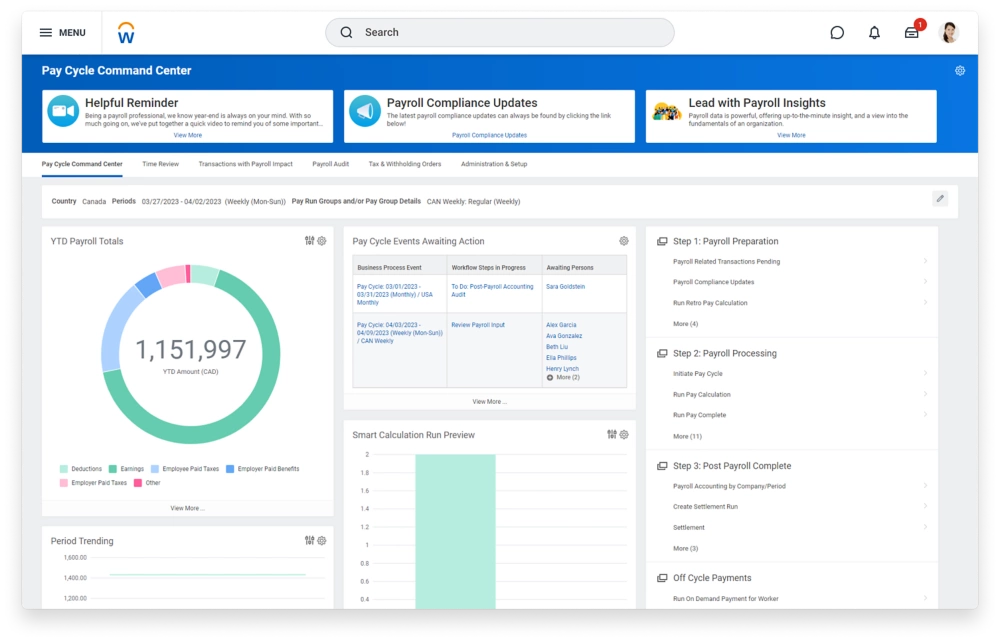Open Pay Cycle Events settings gear
Image resolution: width=1000 pixels, height=642 pixels.
pos(624,241)
